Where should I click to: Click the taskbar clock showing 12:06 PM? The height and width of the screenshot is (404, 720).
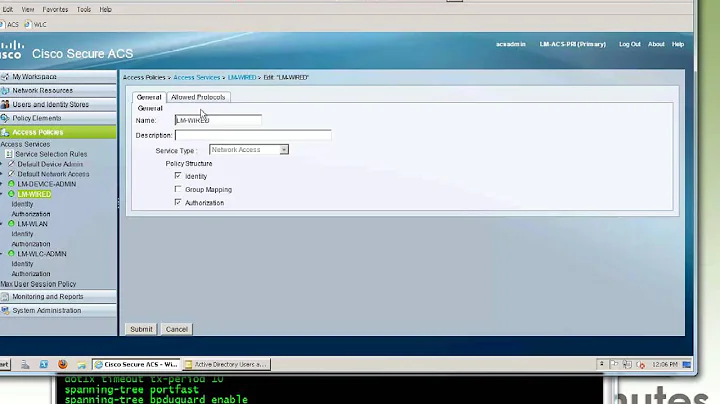[x=665, y=365]
